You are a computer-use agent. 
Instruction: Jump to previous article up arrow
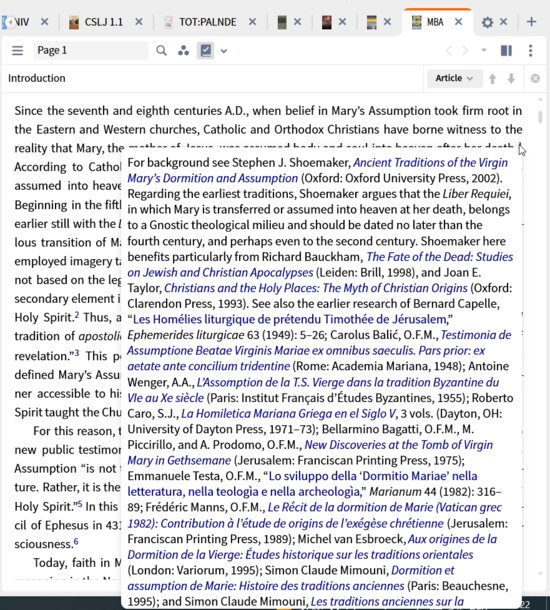coord(492,79)
